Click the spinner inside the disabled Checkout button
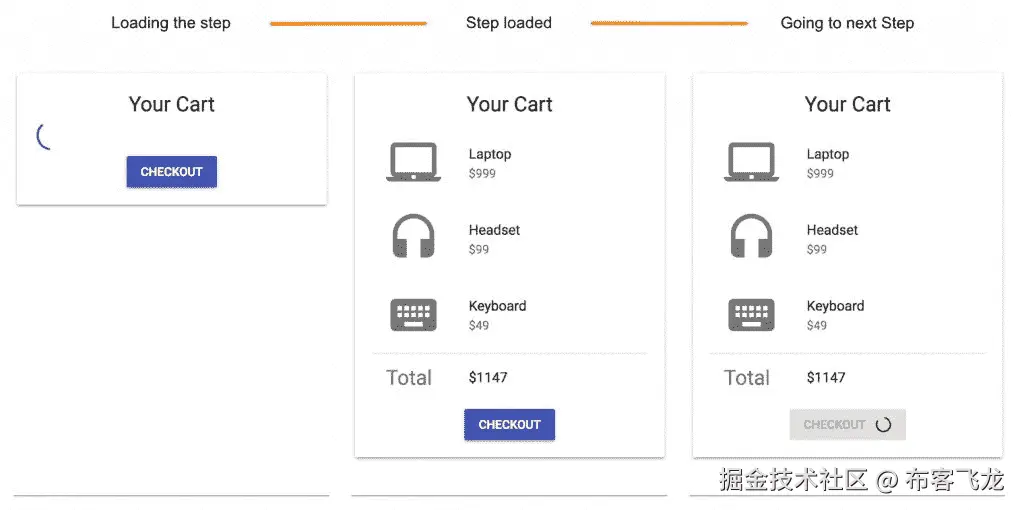The height and width of the screenshot is (510, 1021). tap(883, 424)
